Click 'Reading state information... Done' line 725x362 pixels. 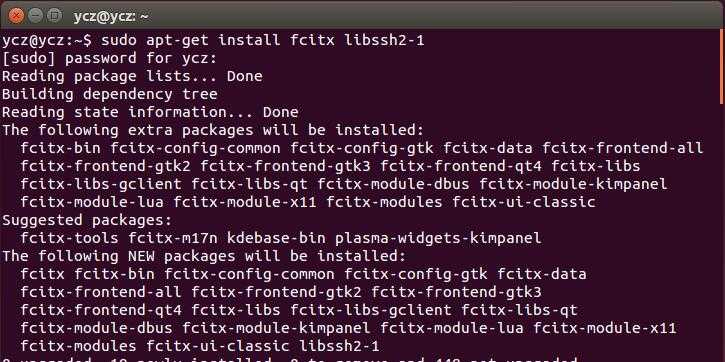coord(150,112)
